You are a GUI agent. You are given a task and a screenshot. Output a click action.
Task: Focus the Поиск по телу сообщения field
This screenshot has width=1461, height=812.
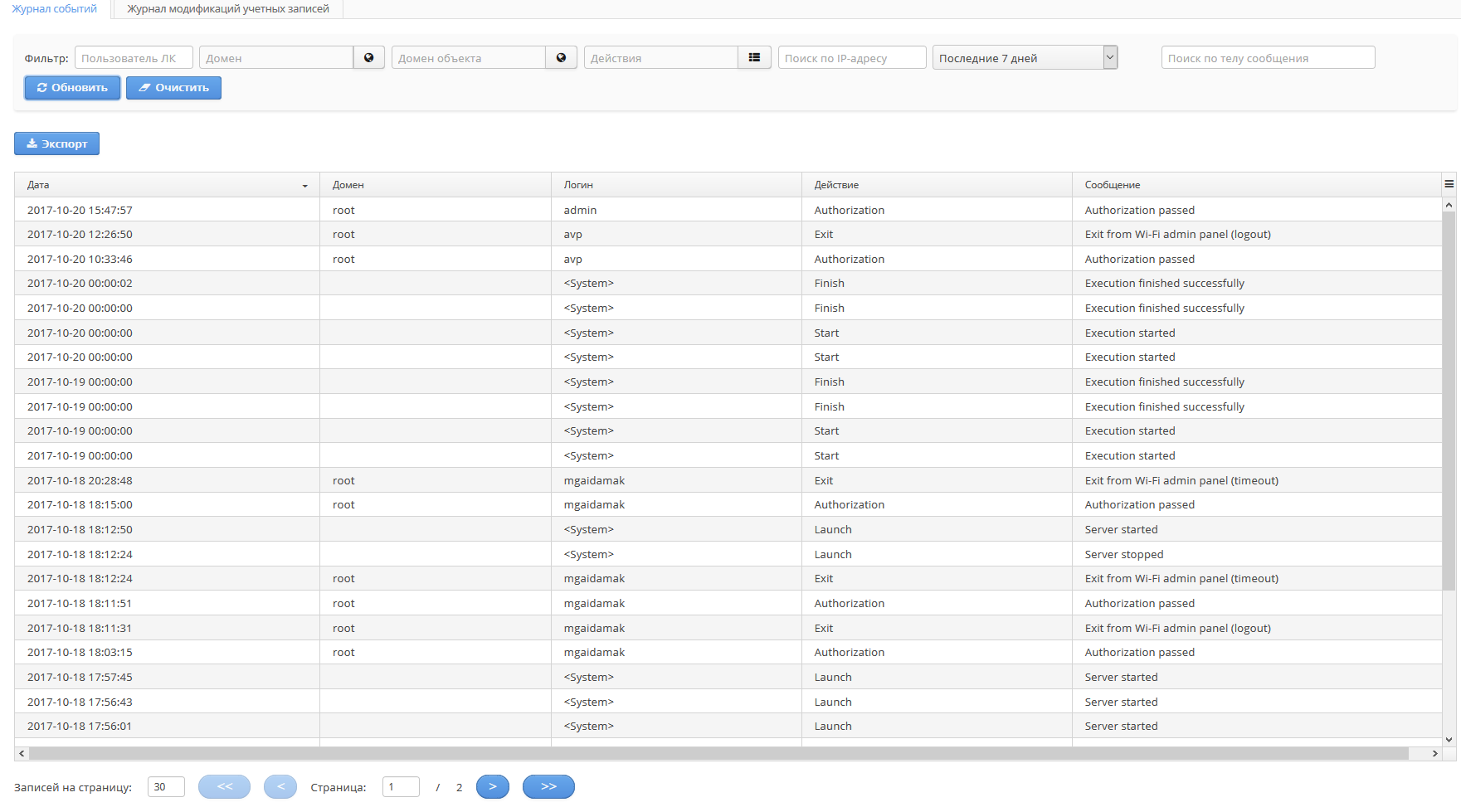(1268, 58)
